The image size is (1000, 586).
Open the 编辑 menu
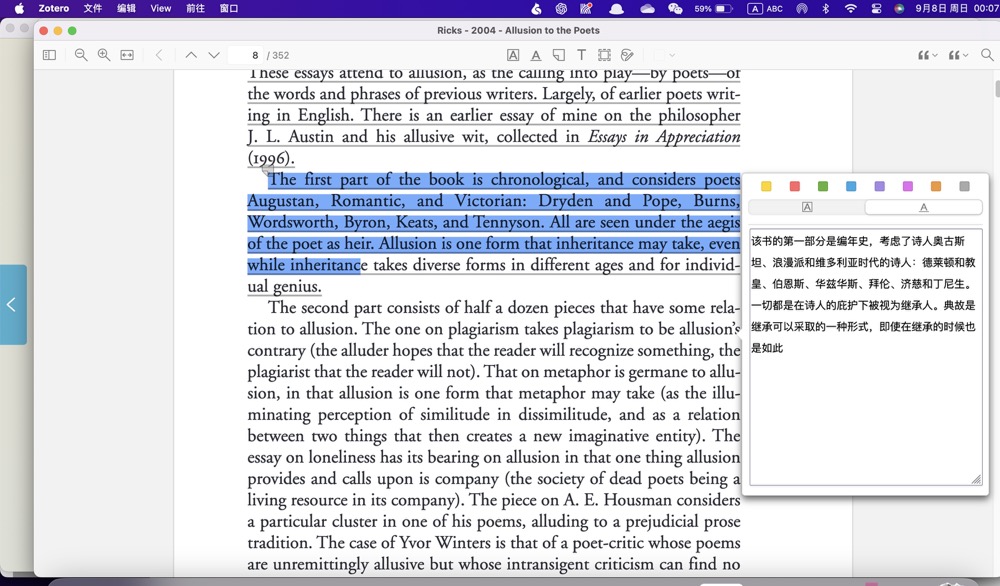click(x=126, y=8)
